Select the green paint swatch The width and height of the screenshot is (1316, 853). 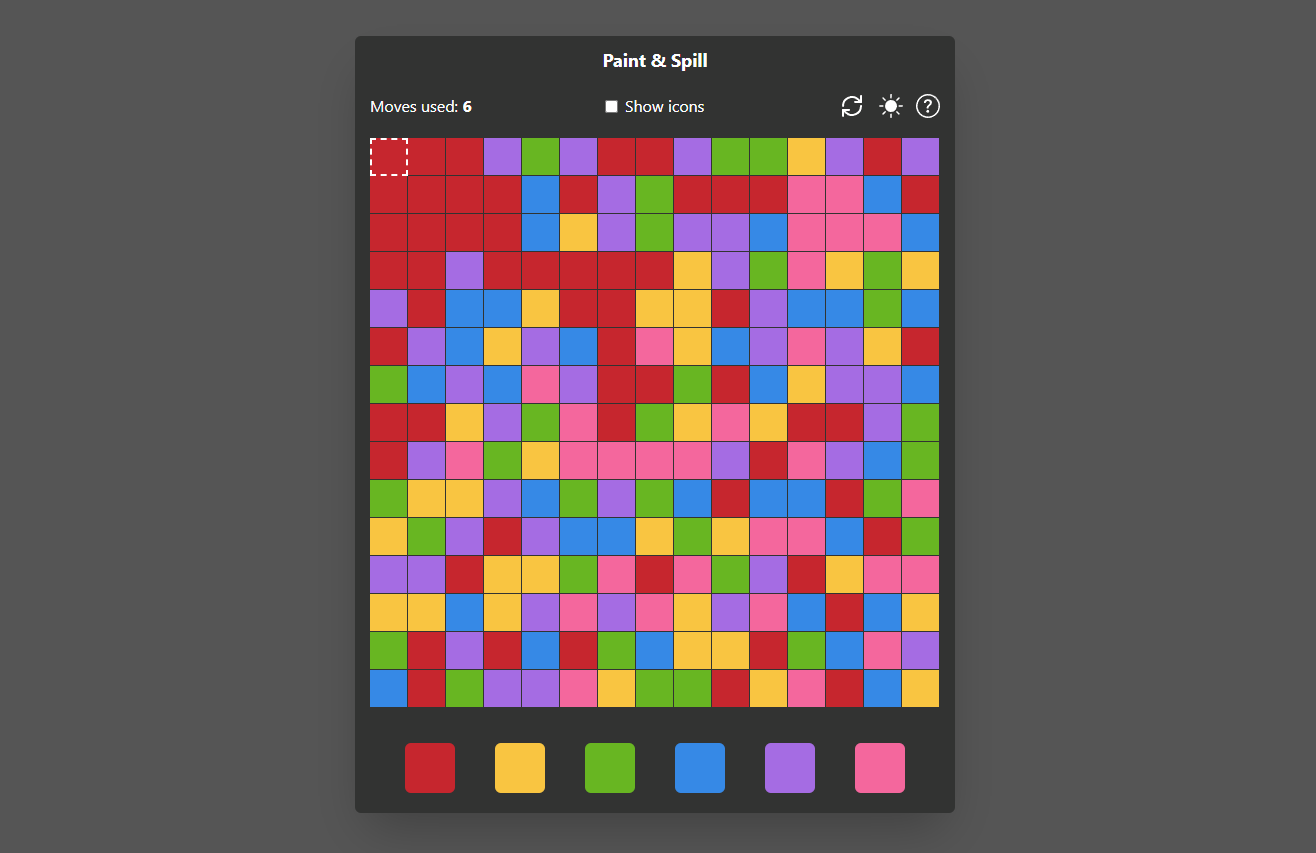click(x=610, y=768)
